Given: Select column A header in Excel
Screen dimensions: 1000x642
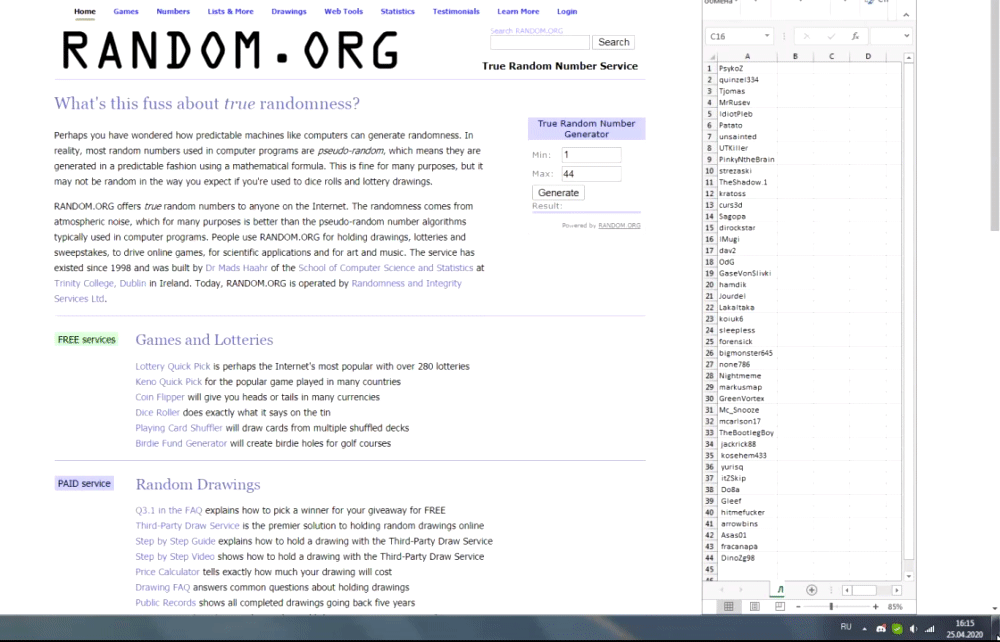Looking at the screenshot, I should [x=747, y=57].
